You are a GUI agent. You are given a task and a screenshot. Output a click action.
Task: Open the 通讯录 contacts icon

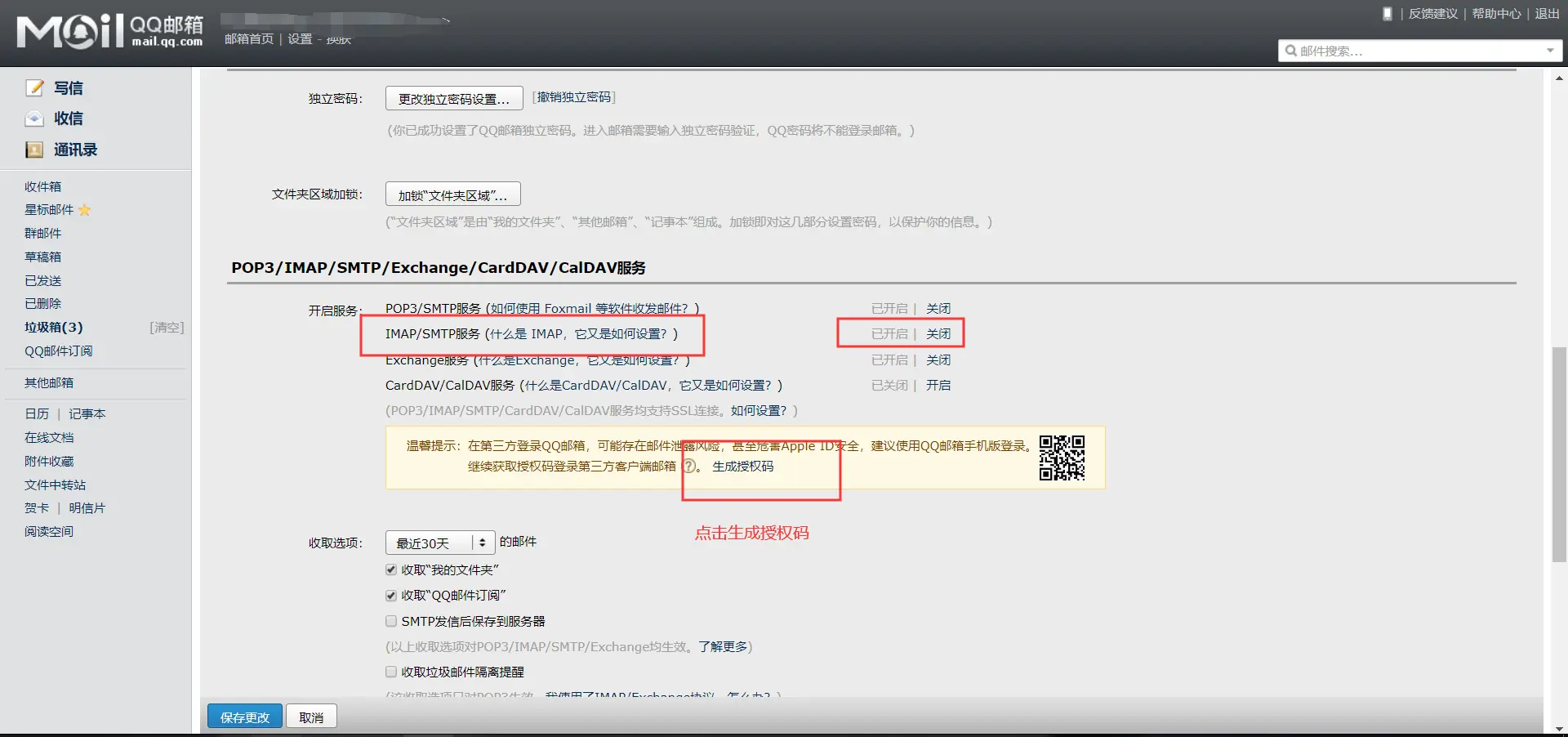[34, 150]
